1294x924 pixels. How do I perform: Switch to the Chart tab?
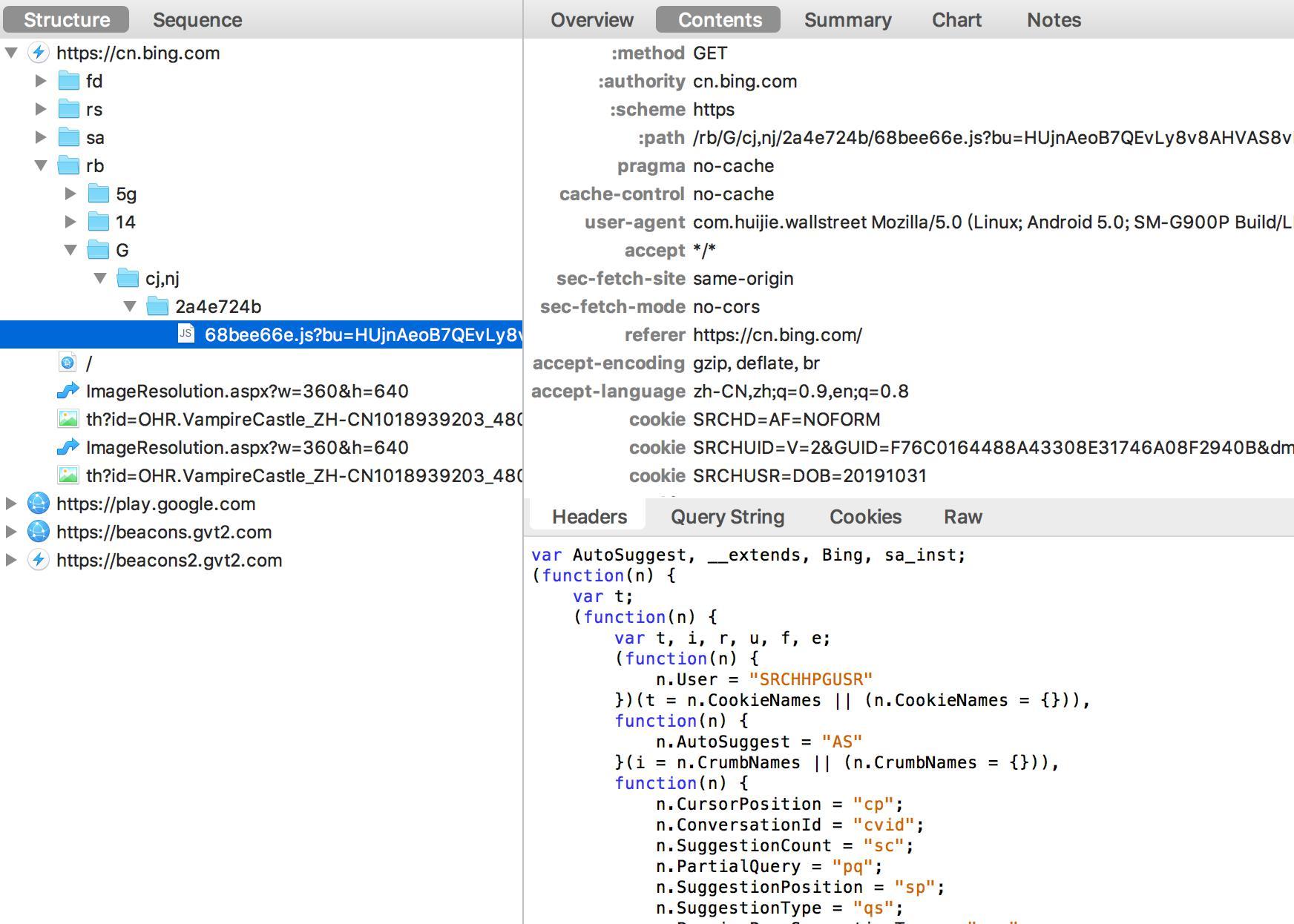point(956,20)
